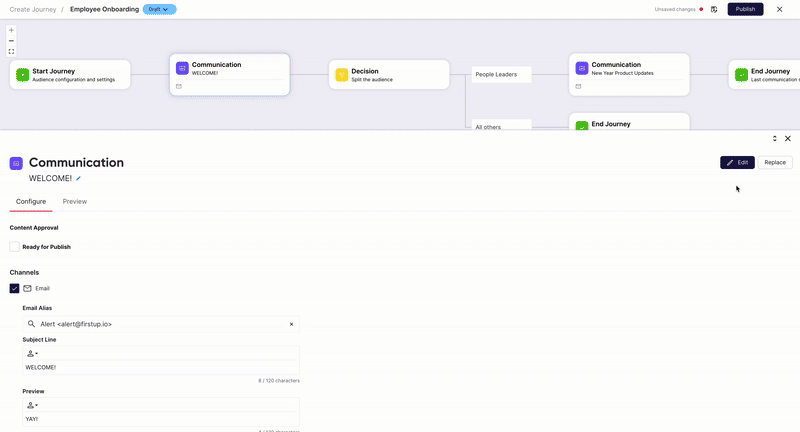The height and width of the screenshot is (432, 800).
Task: Click the email channel icon under New Year Product Updates
Action: pos(578,86)
